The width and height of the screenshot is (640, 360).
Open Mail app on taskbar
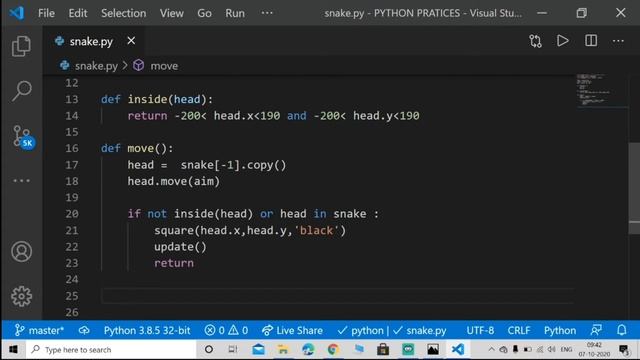pos(258,350)
